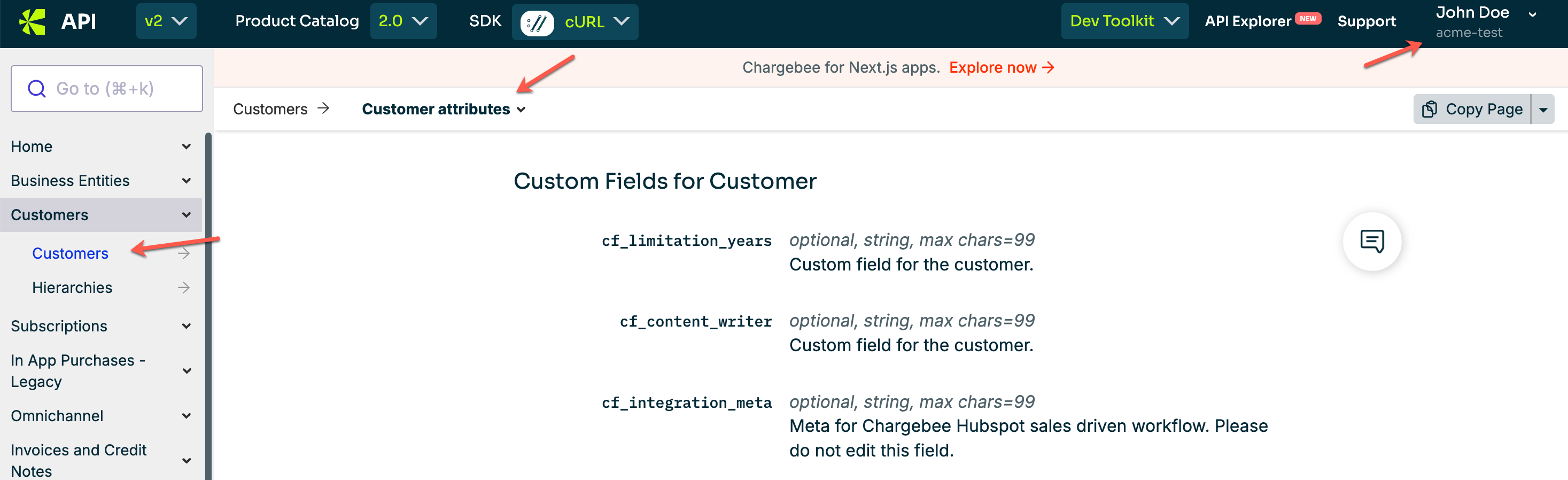Click the Copy Page clipboard icon
Image resolution: width=1568 pixels, height=480 pixels.
1429,109
